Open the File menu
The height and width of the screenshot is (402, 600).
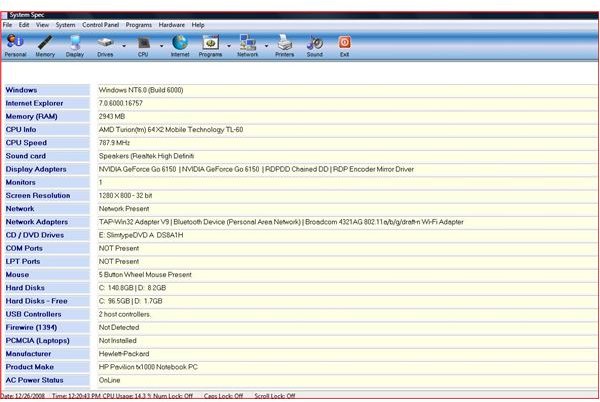pos(7,25)
